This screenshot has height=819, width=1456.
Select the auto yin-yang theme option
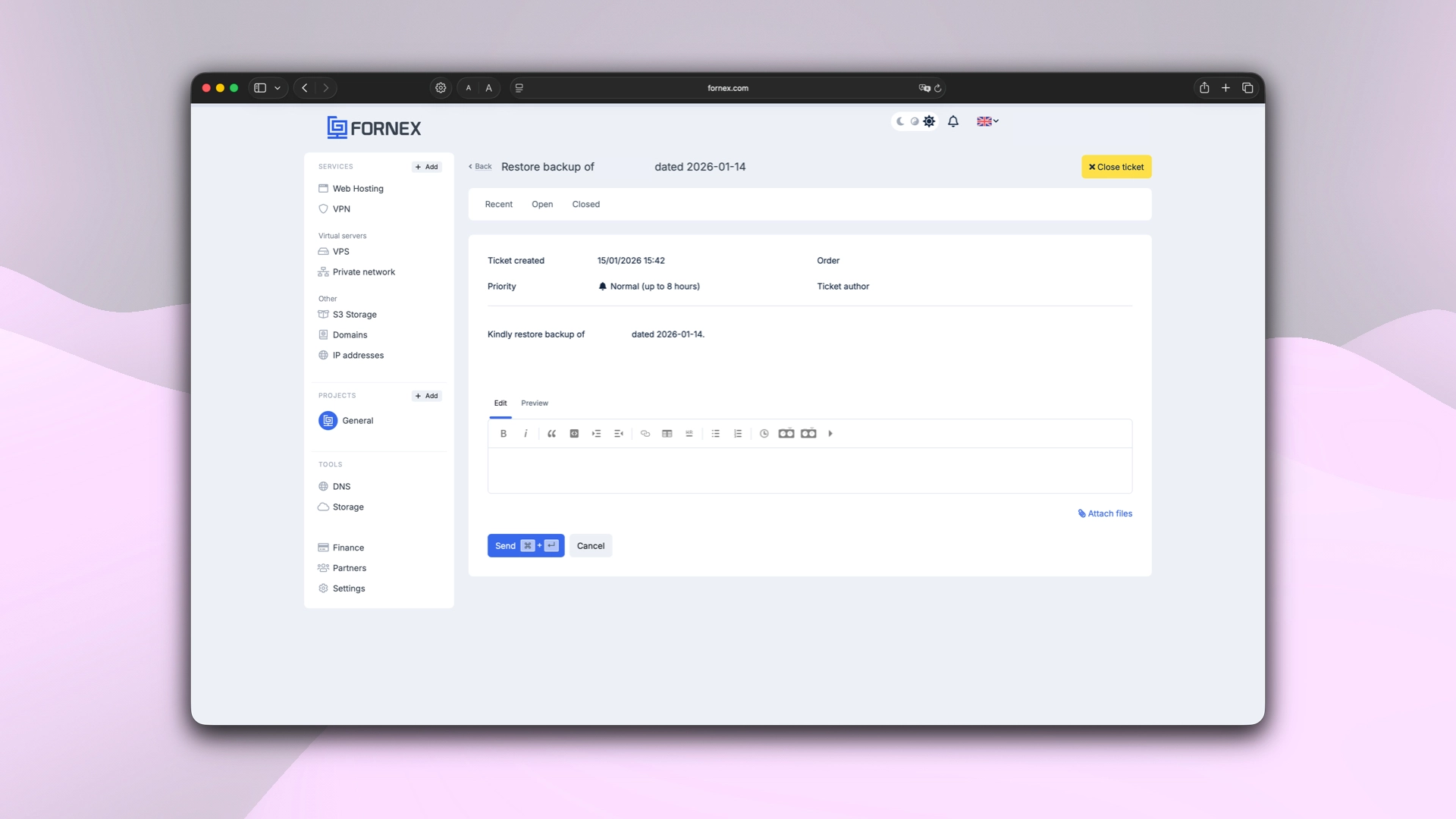[x=915, y=121]
